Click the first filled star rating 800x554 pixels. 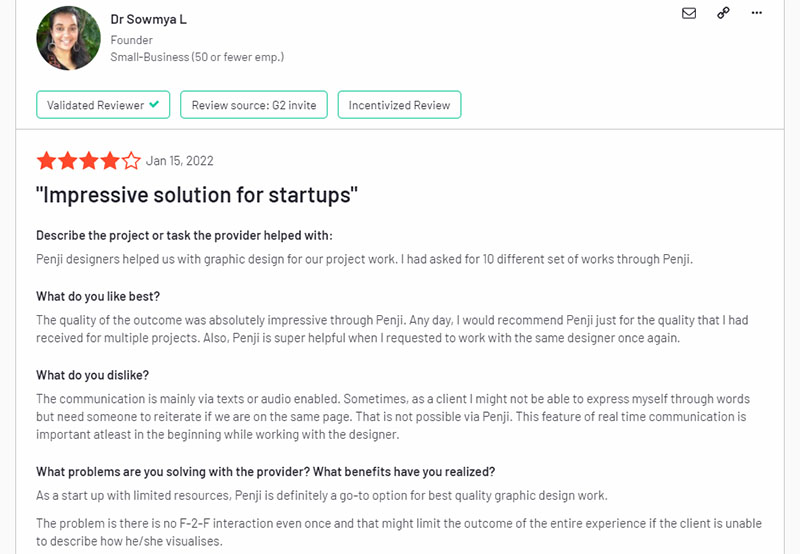46,161
